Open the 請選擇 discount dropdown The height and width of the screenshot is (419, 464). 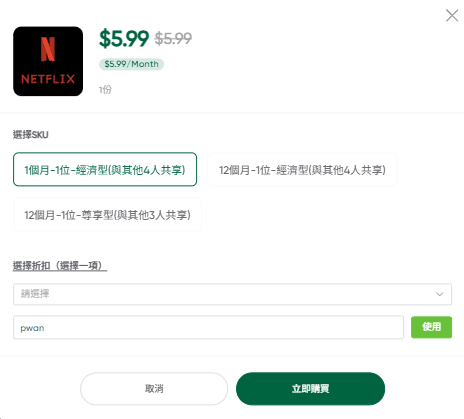pyautogui.click(x=232, y=294)
